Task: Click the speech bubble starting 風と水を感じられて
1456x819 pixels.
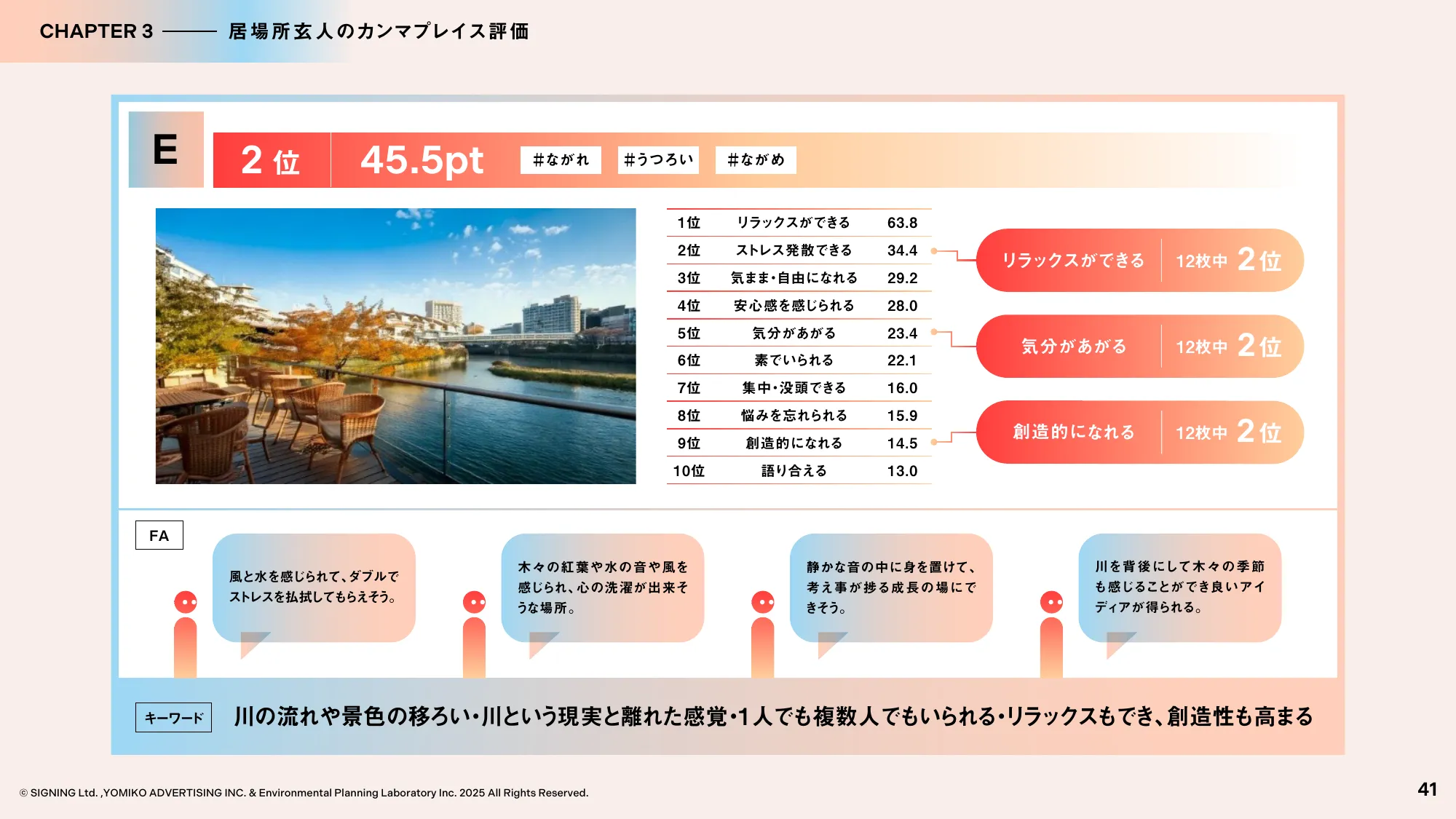Action: point(314,587)
